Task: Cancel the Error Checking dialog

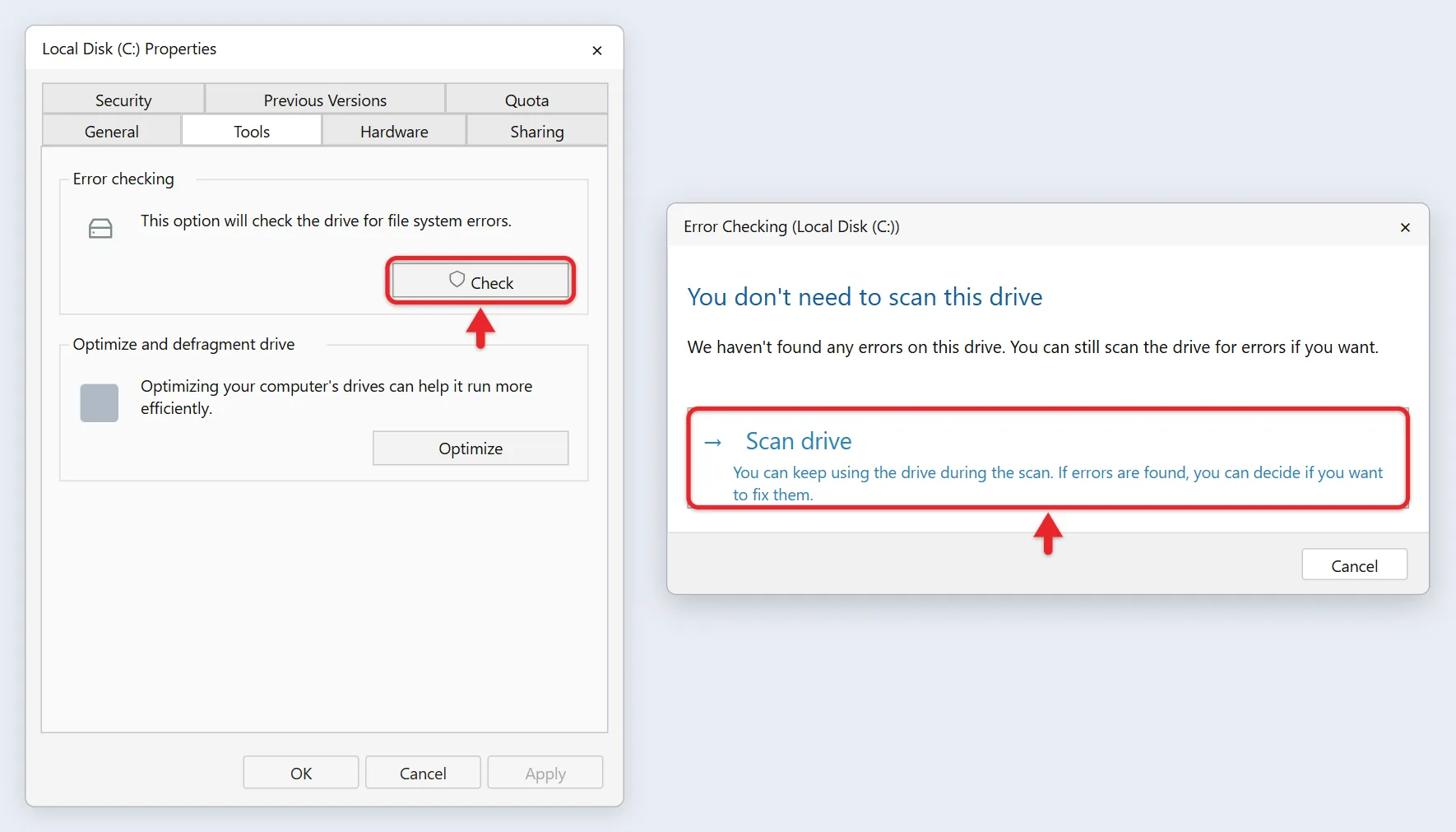Action: tap(1354, 565)
